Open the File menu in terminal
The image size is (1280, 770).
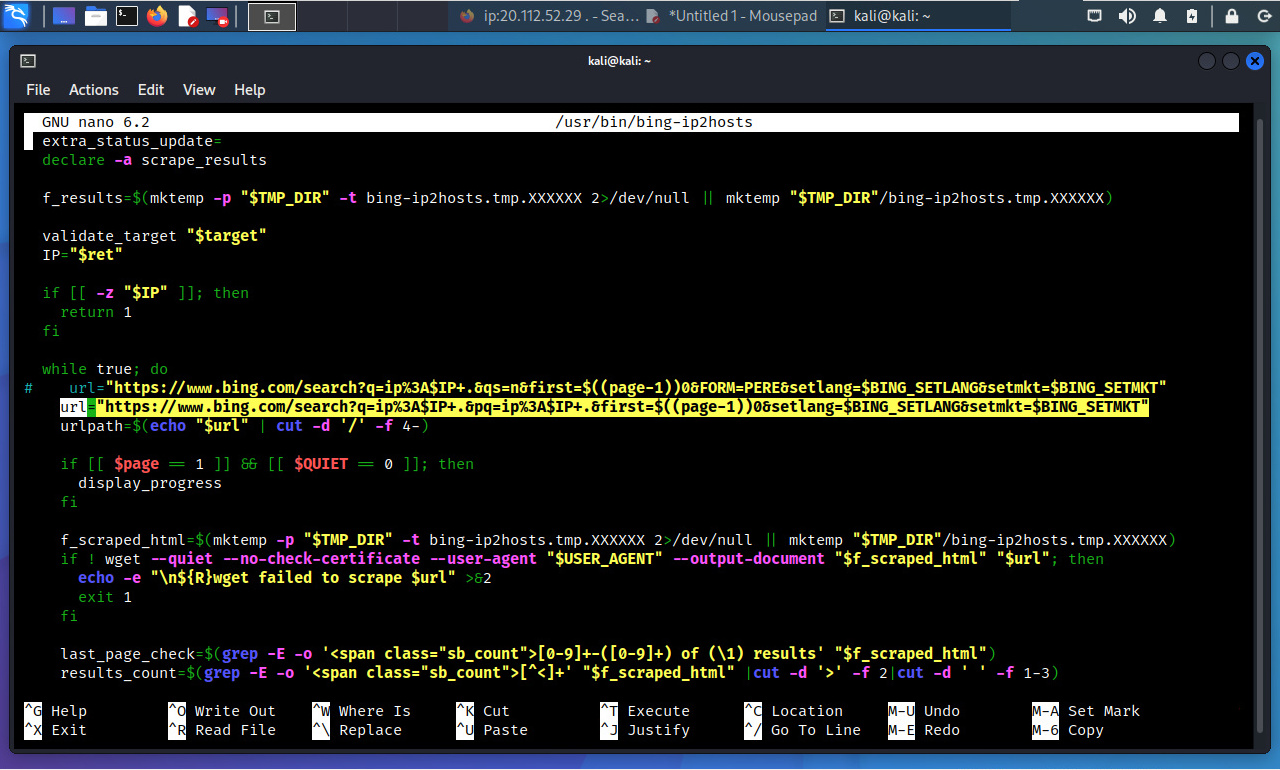pos(38,89)
